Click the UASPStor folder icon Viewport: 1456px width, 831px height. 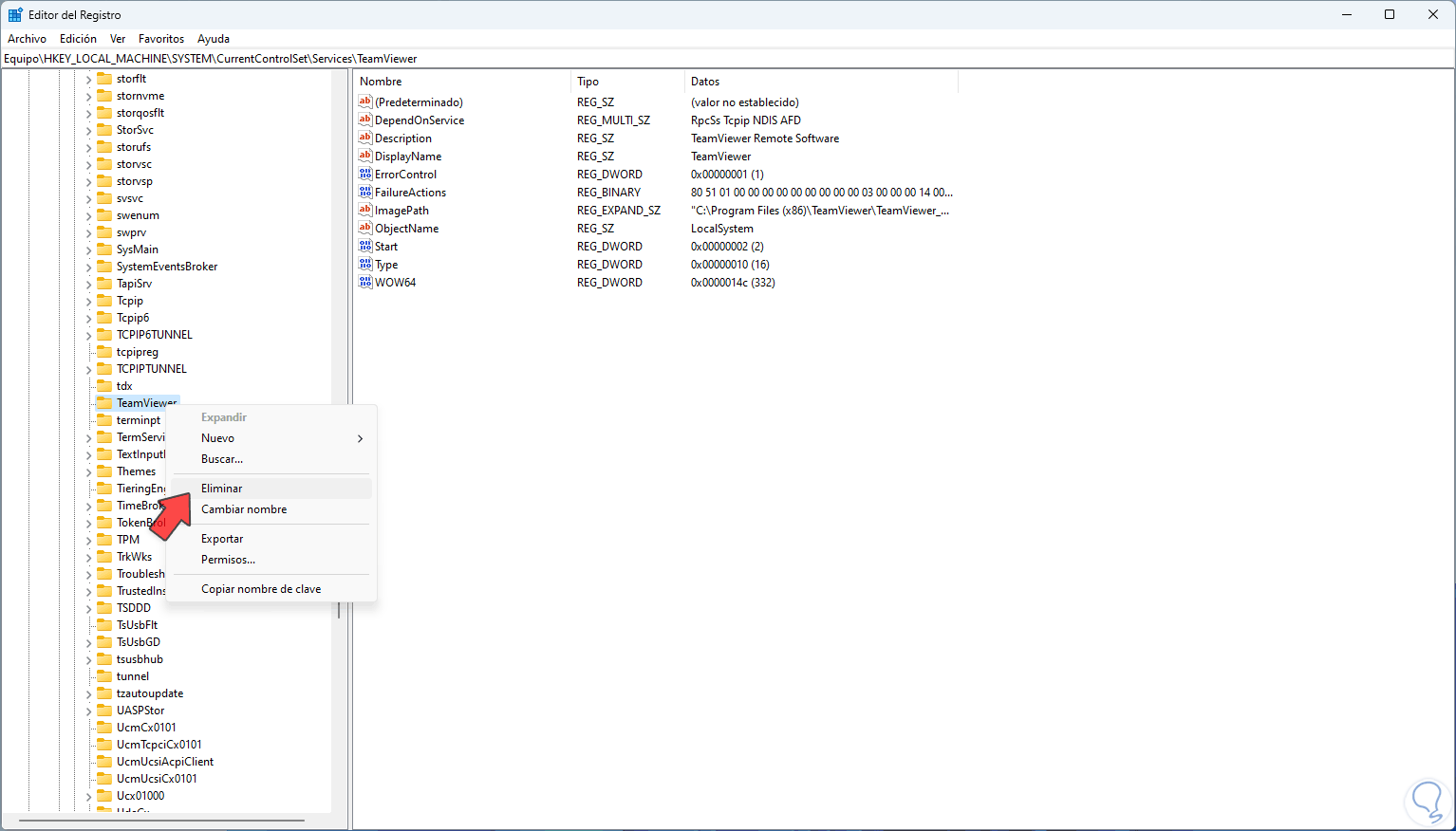click(104, 711)
